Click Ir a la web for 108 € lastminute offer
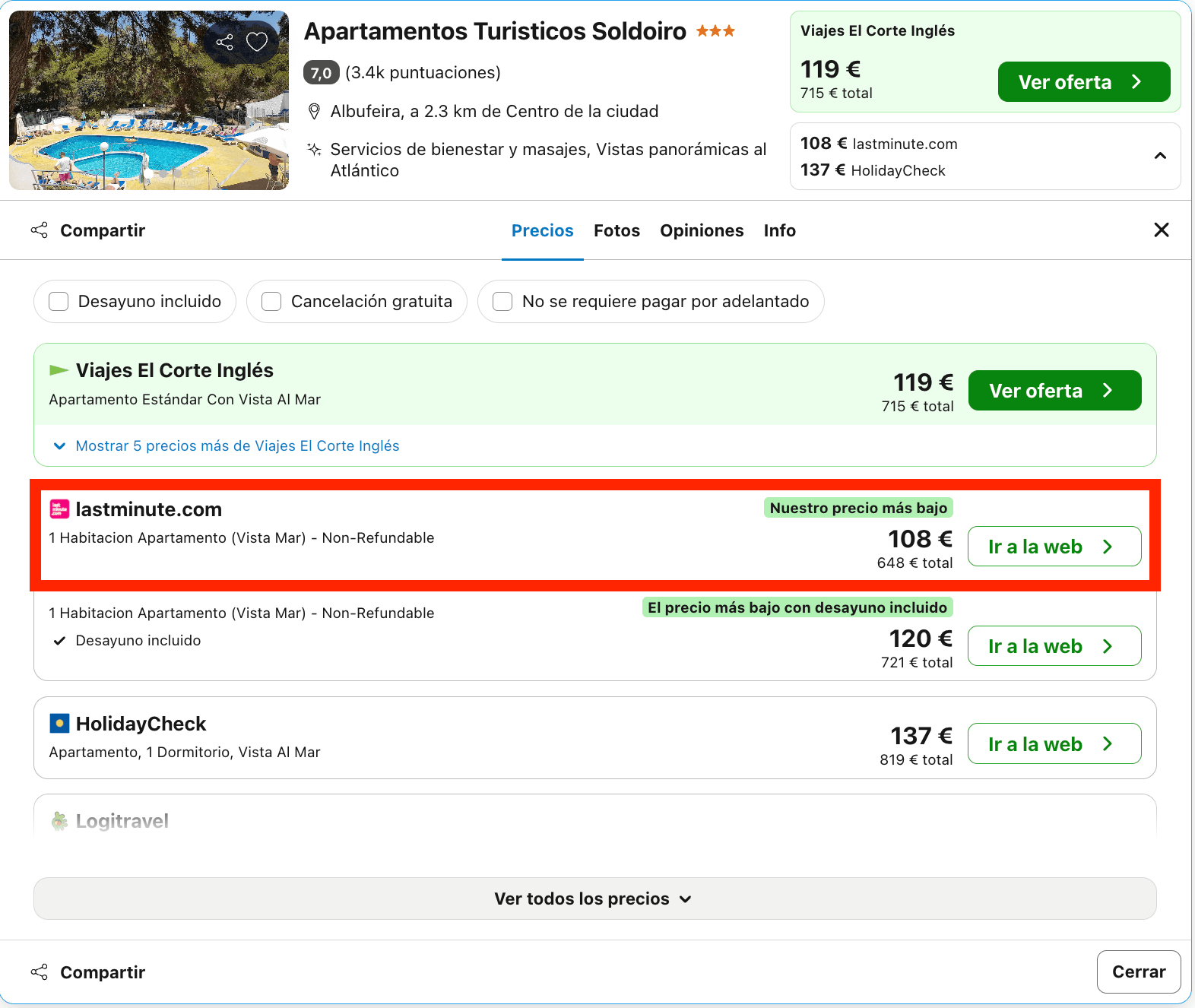 [x=1054, y=546]
